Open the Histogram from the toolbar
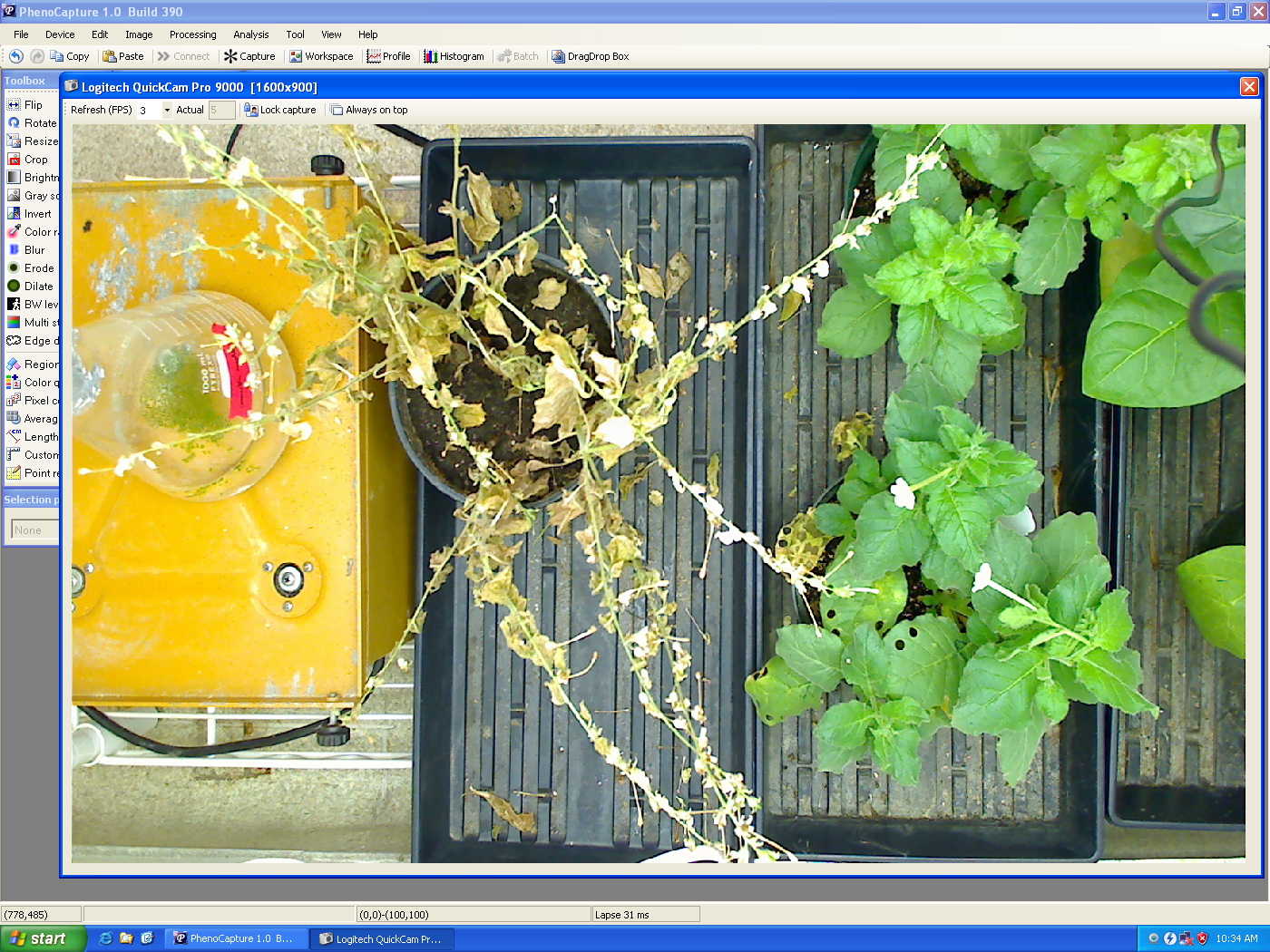 (454, 56)
